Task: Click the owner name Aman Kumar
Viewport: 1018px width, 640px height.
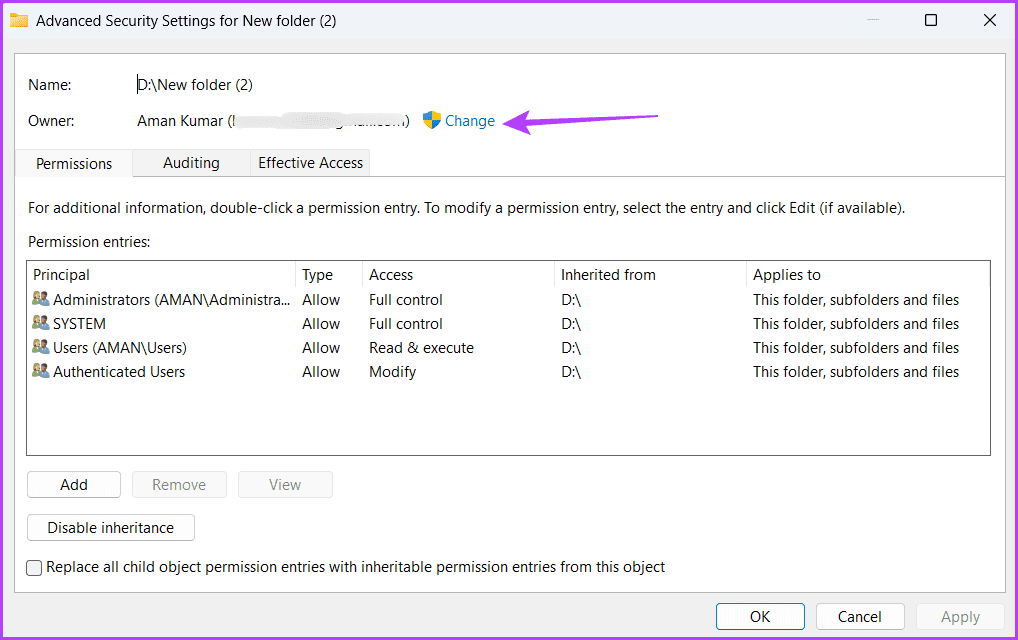Action: click(x=180, y=121)
